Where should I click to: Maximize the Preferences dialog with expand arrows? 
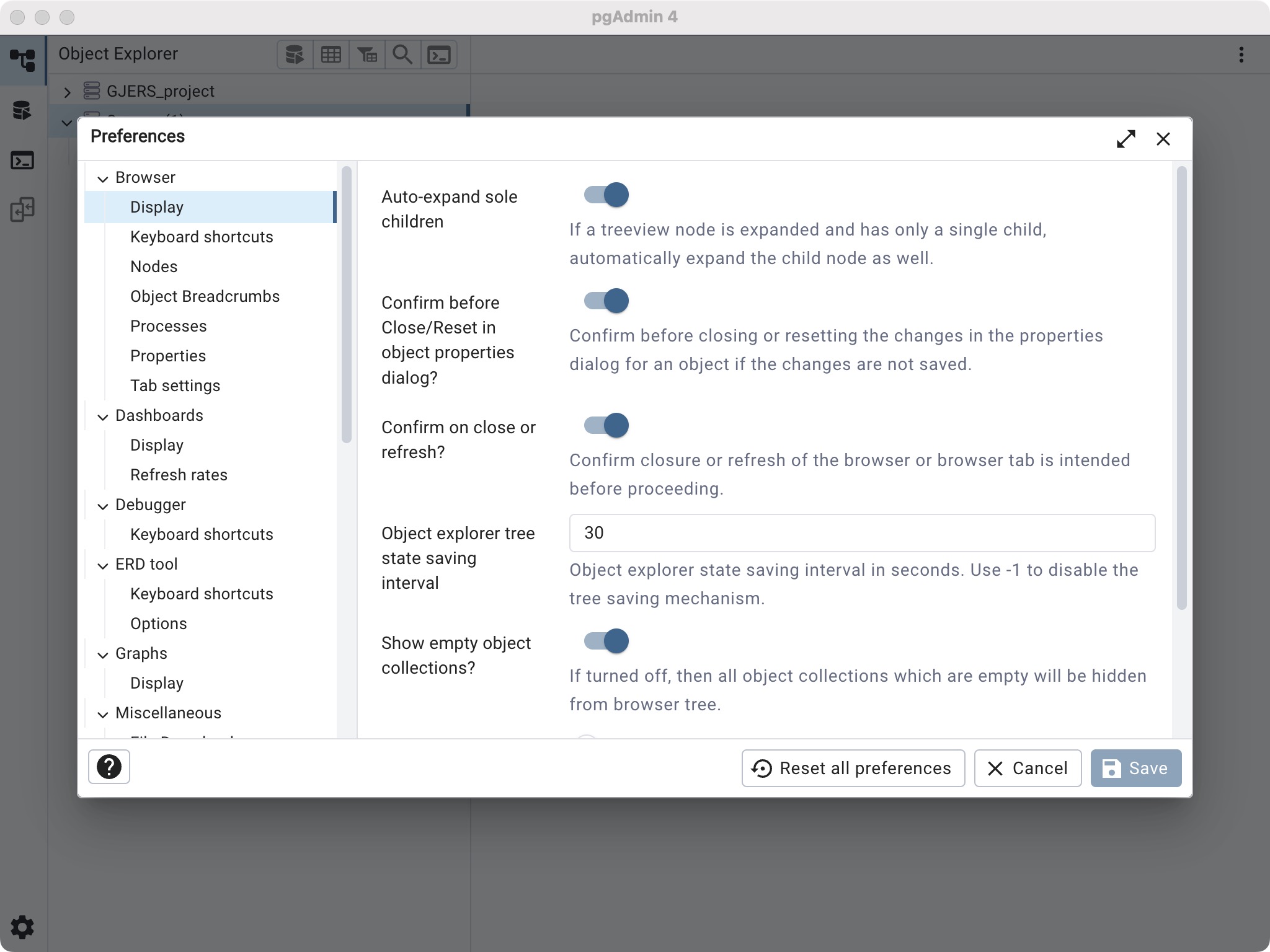[1126, 139]
